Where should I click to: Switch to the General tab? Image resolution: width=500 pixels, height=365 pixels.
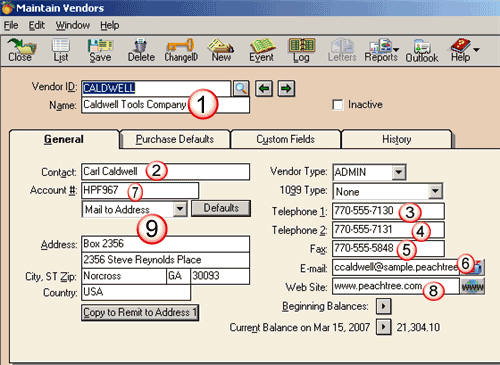[x=64, y=139]
